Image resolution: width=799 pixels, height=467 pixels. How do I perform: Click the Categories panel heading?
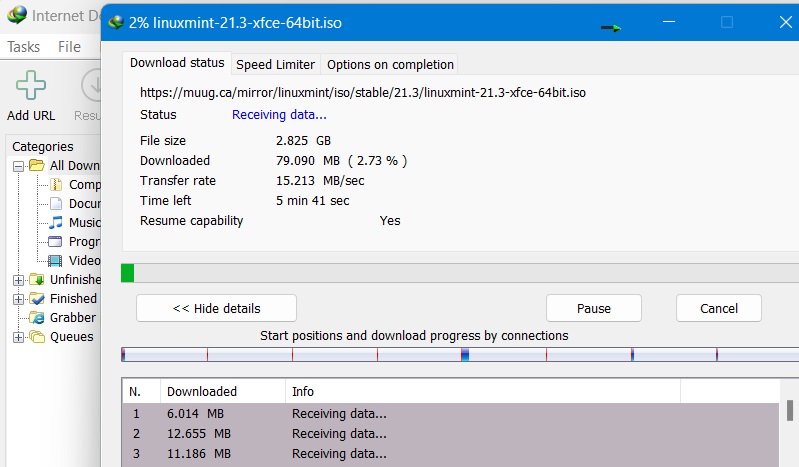(43, 147)
